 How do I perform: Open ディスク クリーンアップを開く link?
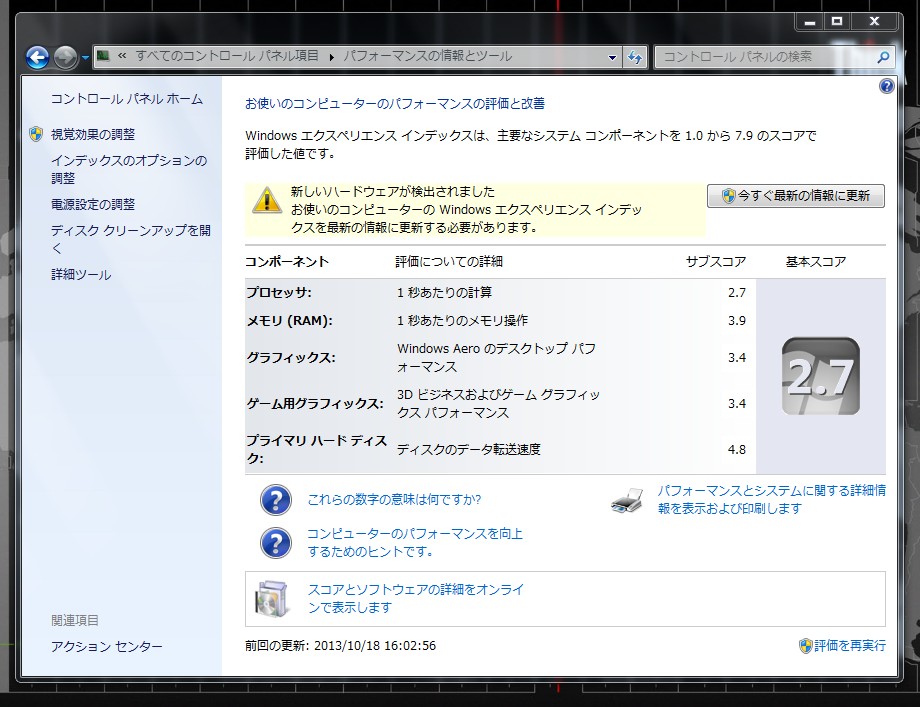pos(131,239)
